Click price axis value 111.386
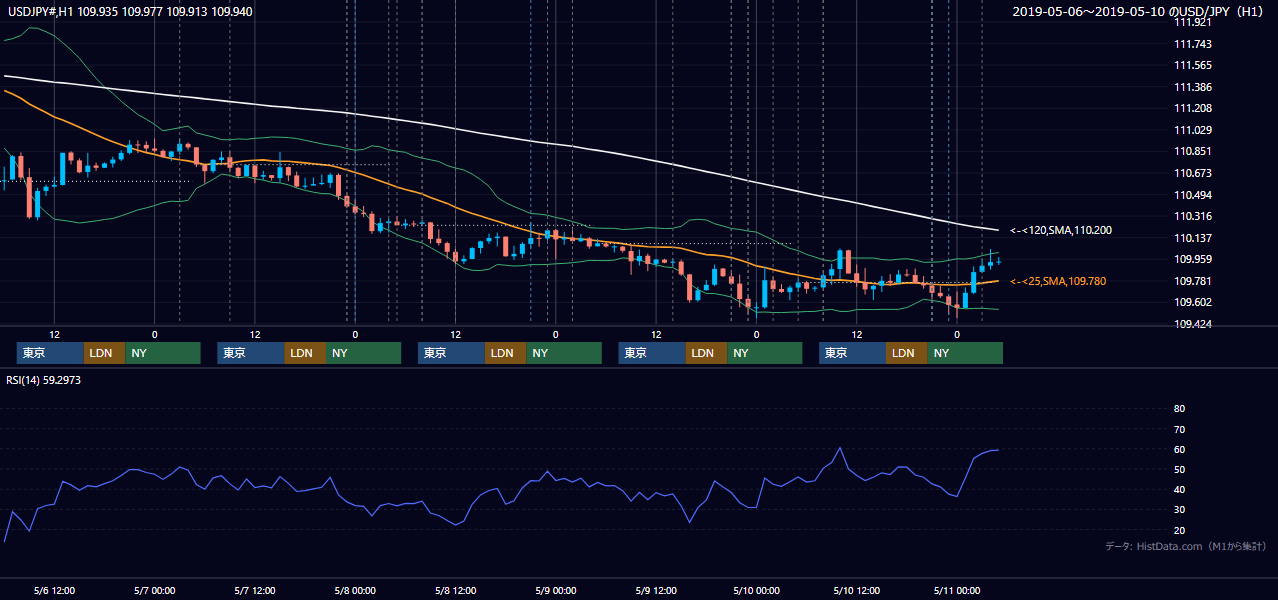This screenshot has width=1278, height=600. coord(1192,87)
